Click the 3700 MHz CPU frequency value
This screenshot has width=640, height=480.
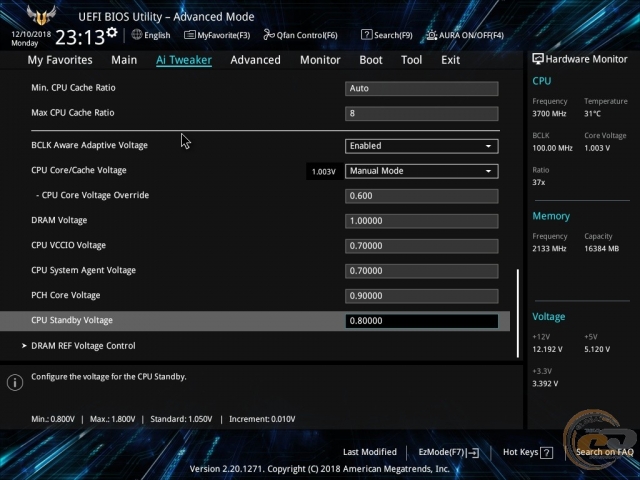pos(549,113)
